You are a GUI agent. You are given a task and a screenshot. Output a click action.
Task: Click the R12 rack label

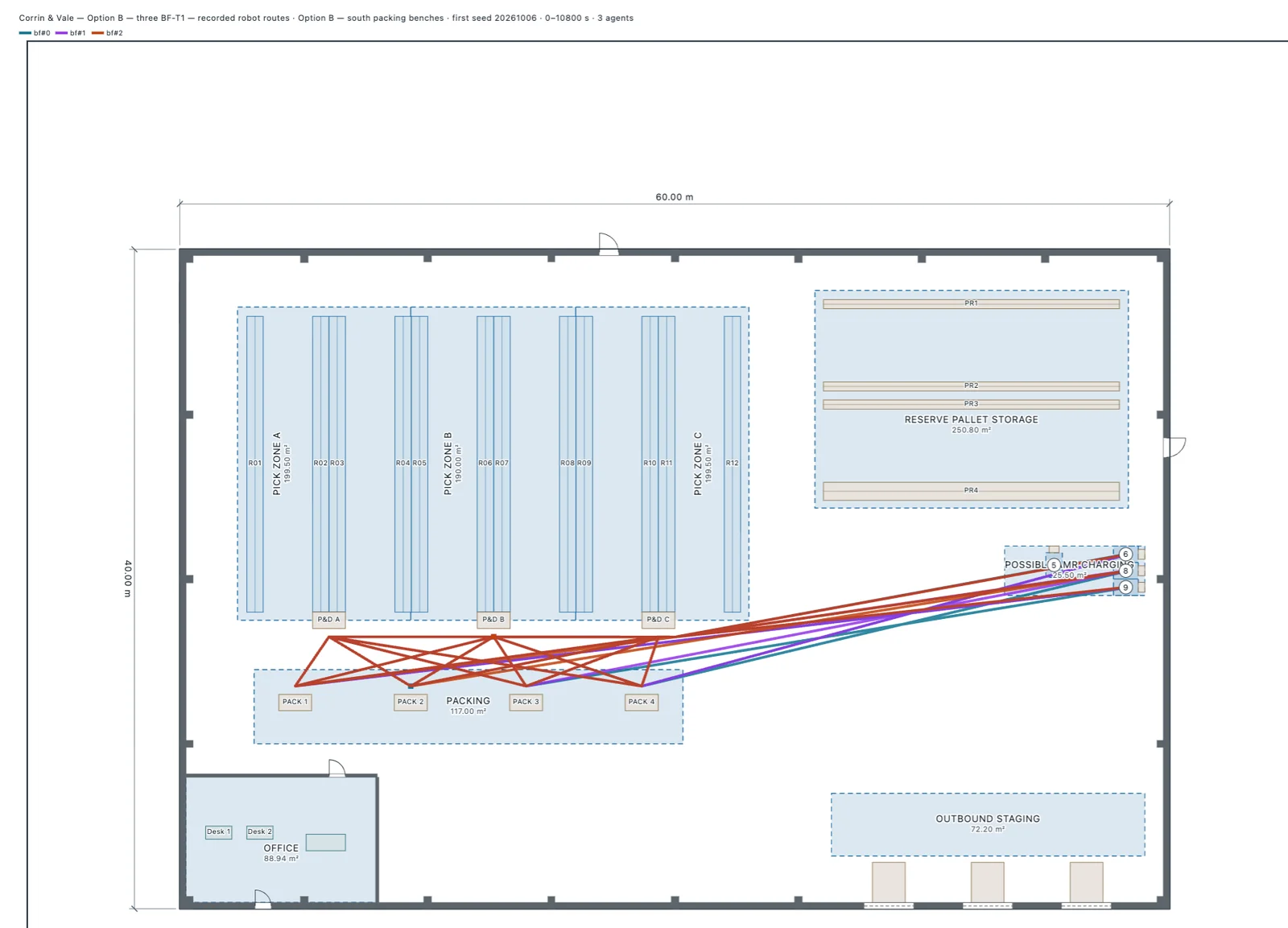point(732,463)
